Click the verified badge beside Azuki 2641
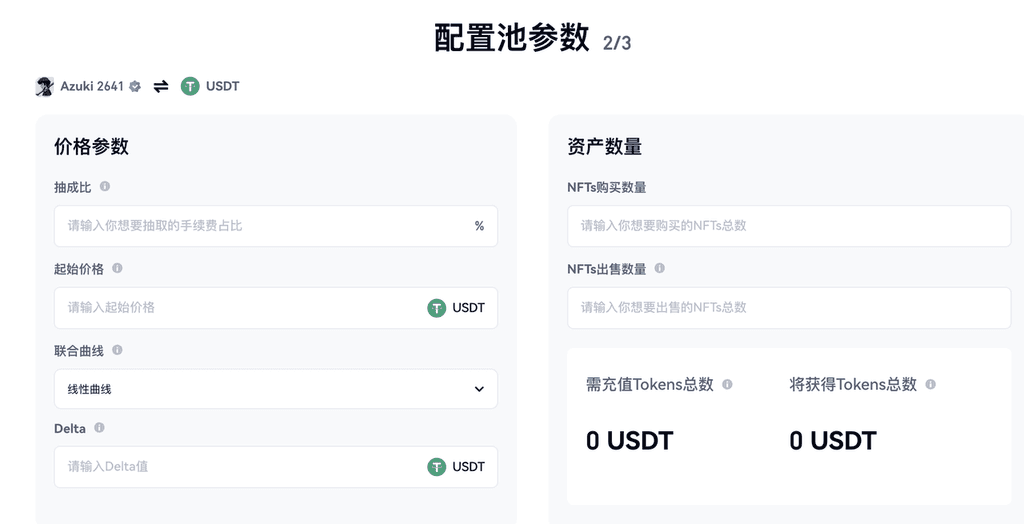 click(x=135, y=86)
